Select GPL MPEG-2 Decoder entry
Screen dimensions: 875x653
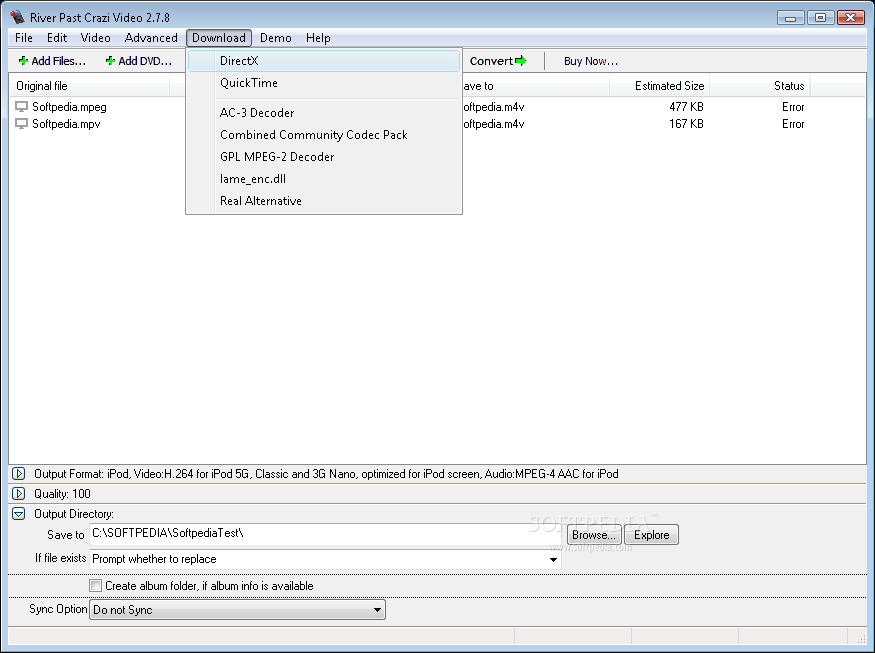324,157
